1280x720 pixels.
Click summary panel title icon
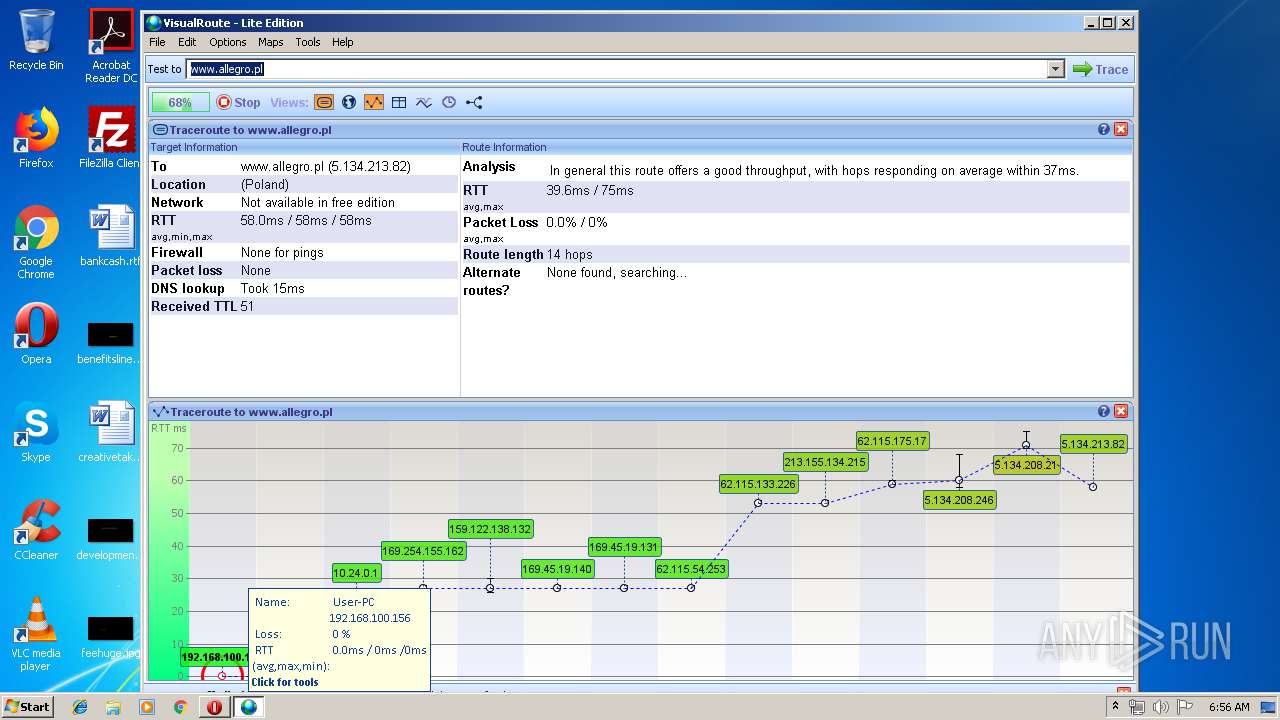(160, 130)
